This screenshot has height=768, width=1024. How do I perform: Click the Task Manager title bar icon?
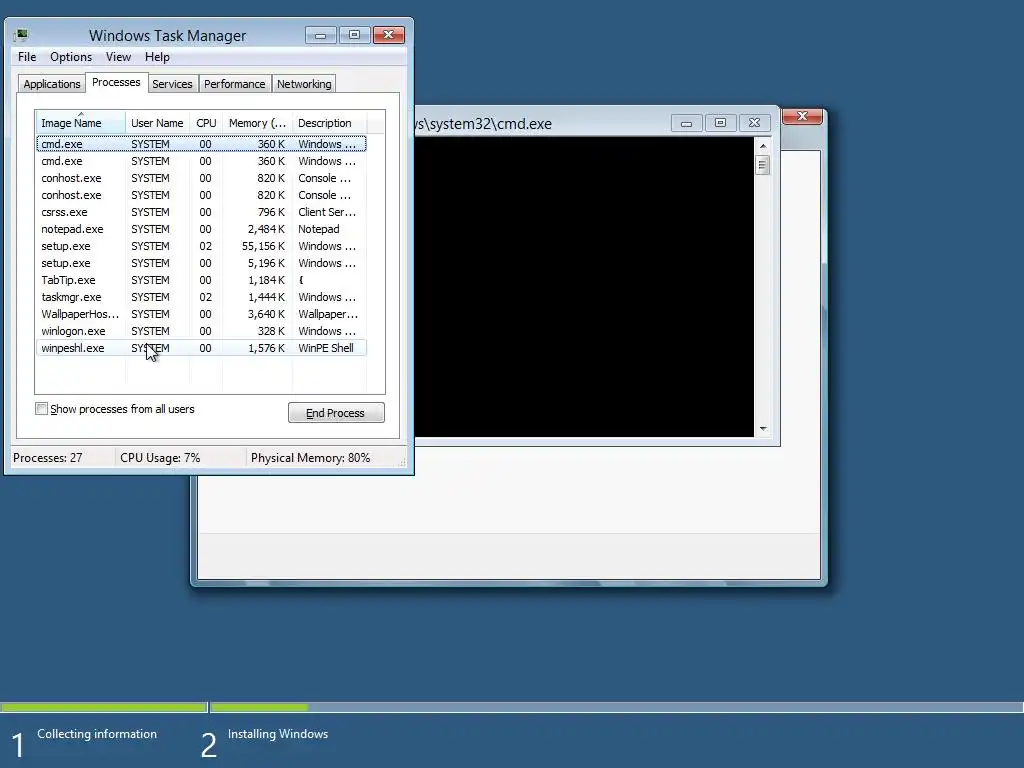(22, 35)
